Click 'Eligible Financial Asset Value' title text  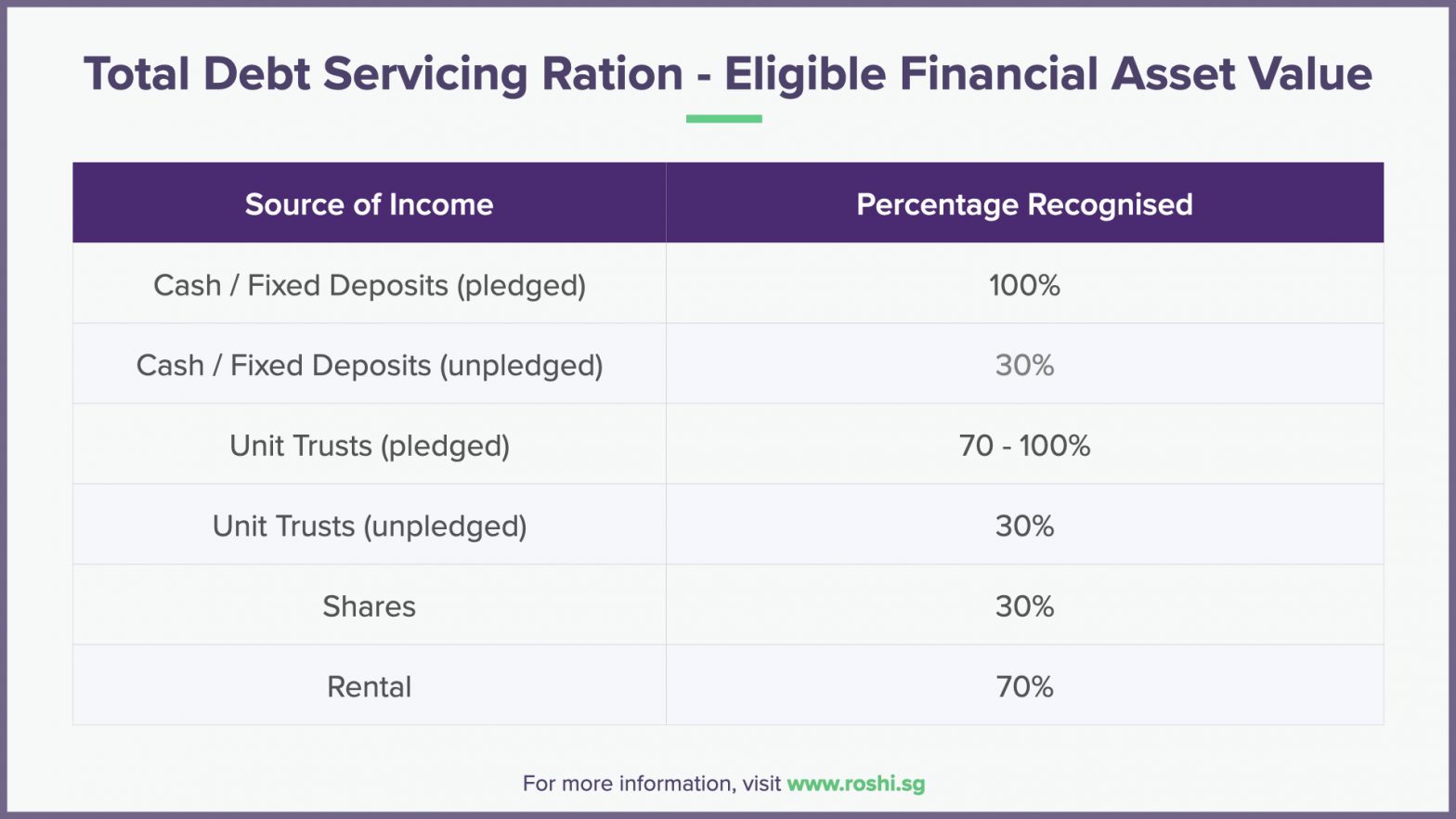click(x=1047, y=74)
